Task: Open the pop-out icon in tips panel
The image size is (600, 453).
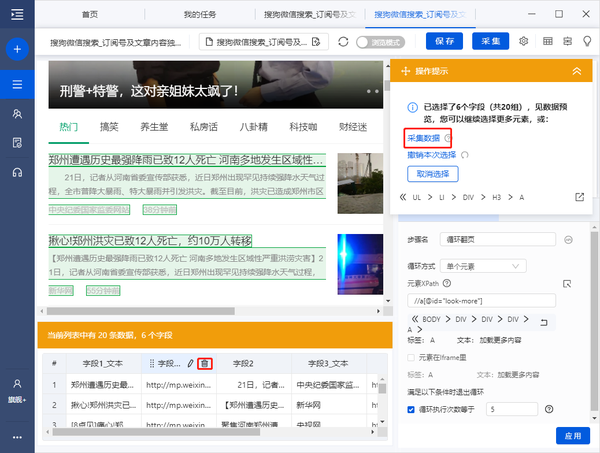Action: coord(579,197)
